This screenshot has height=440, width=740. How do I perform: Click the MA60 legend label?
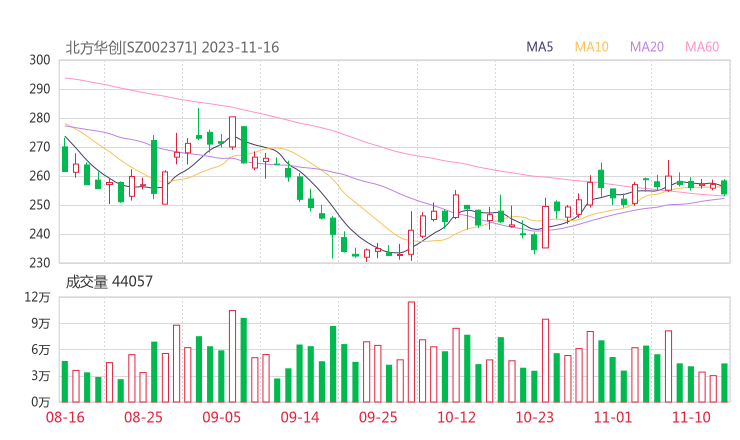click(702, 47)
